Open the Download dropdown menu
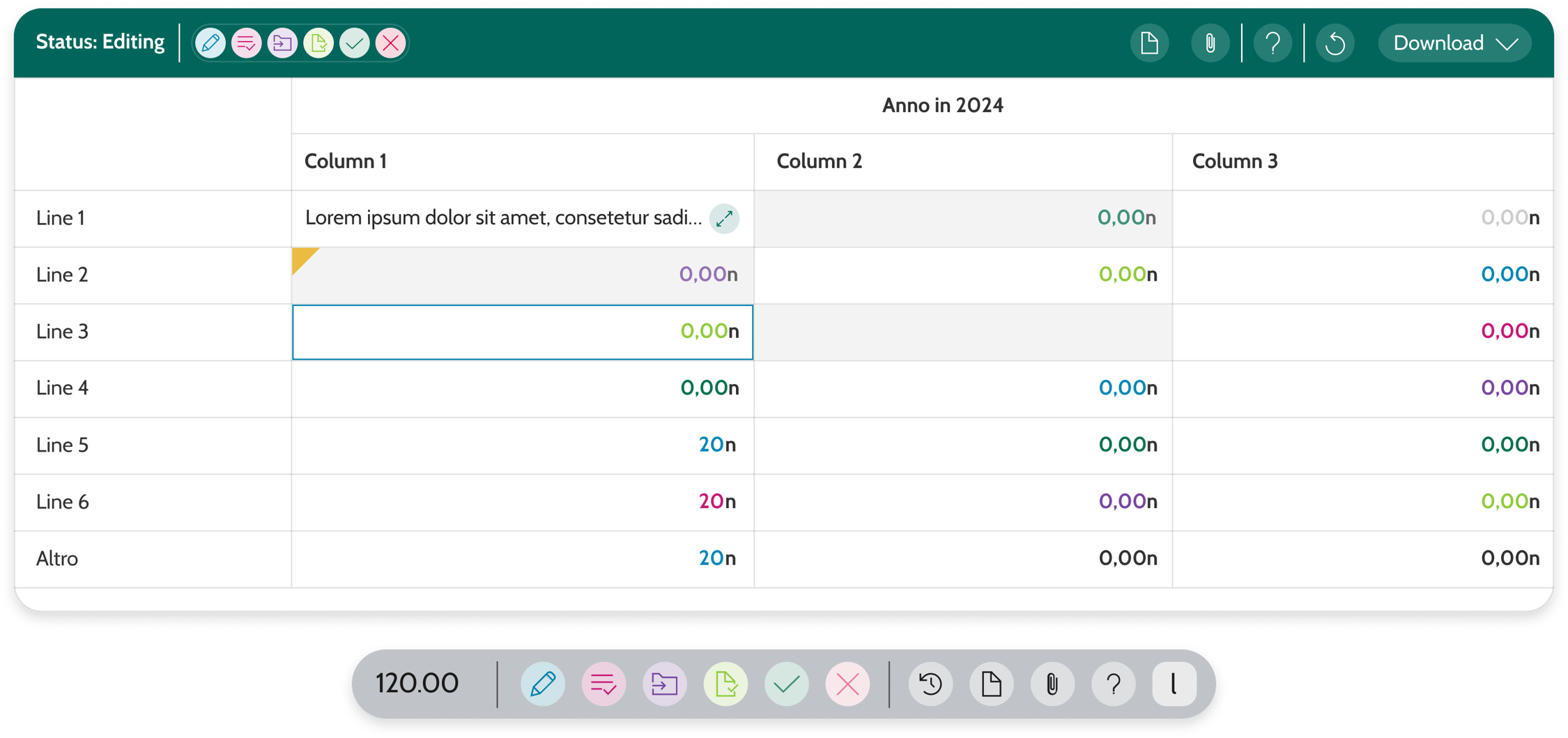Screen dimensions: 1568x738 coord(1454,43)
